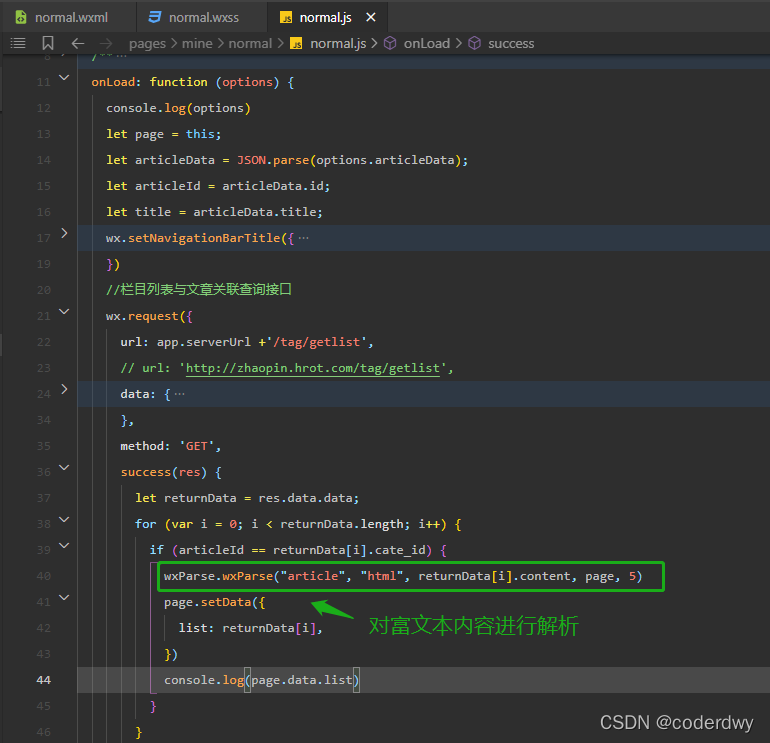
Task: Expand the folded block at line 17
Action: [x=64, y=233]
